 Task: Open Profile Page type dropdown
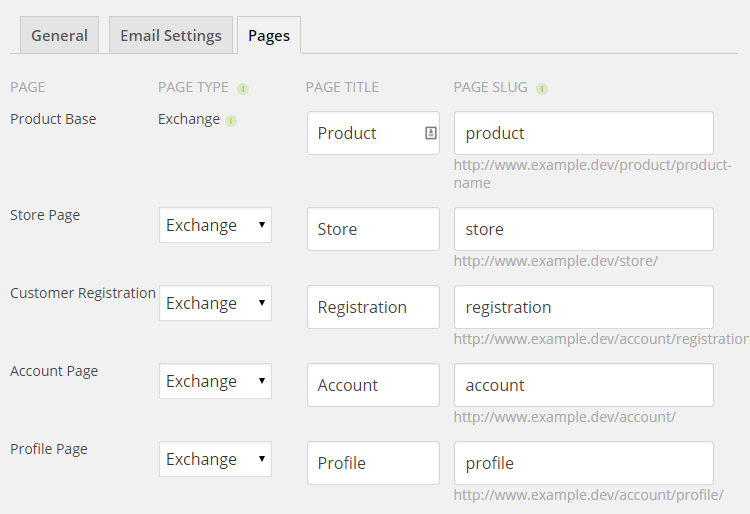pyautogui.click(x=215, y=459)
